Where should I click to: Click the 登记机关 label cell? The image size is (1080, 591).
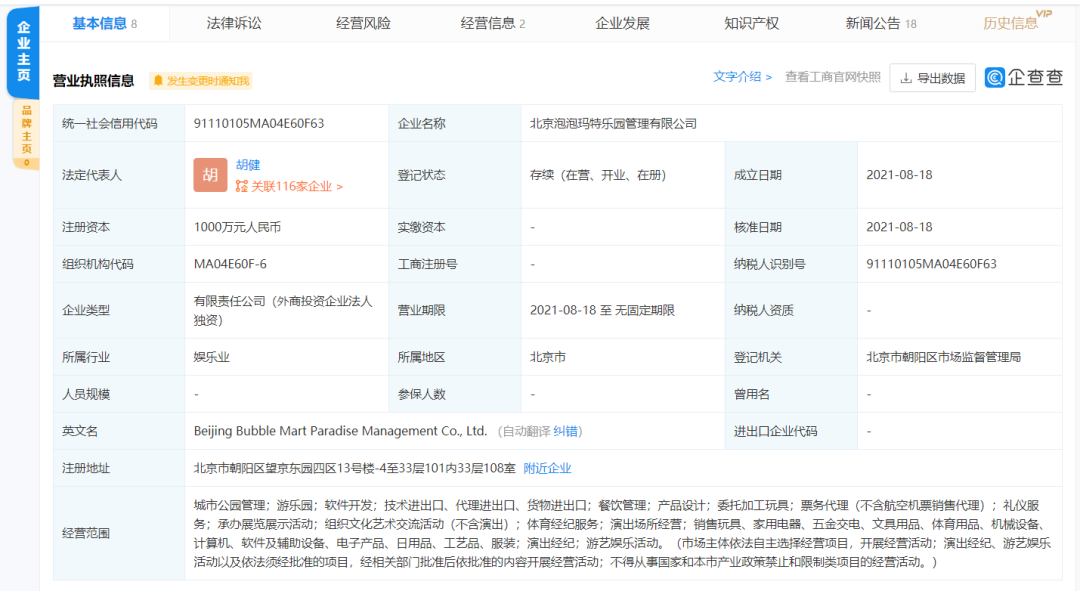(x=791, y=357)
